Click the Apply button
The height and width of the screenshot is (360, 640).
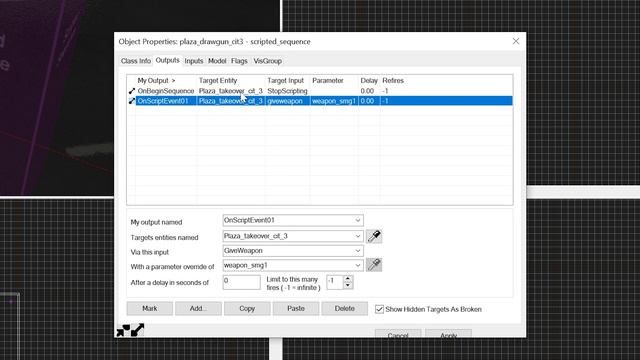(x=448, y=334)
